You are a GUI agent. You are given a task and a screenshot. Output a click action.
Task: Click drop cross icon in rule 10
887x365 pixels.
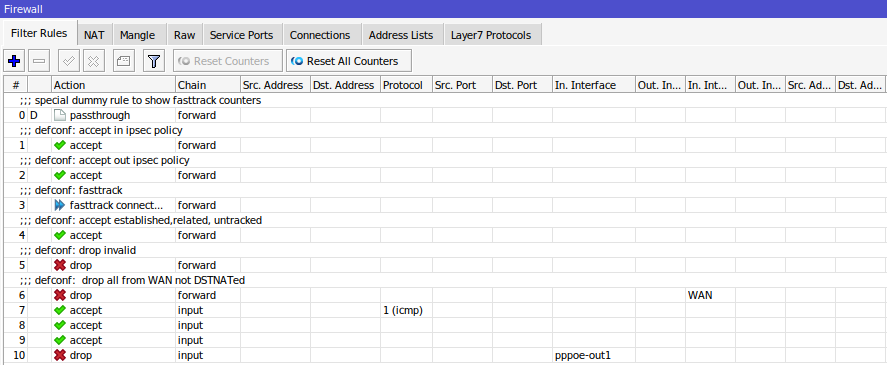[x=59, y=355]
